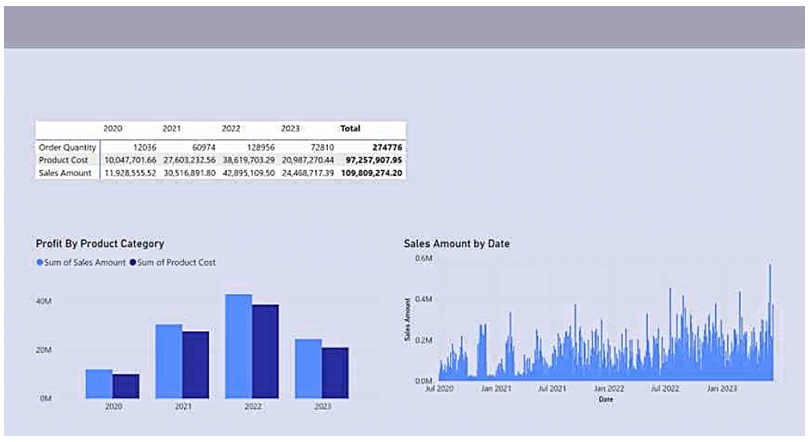Select the Order Quantity row header
Image resolution: width=809 pixels, height=442 pixels.
pyautogui.click(x=67, y=147)
